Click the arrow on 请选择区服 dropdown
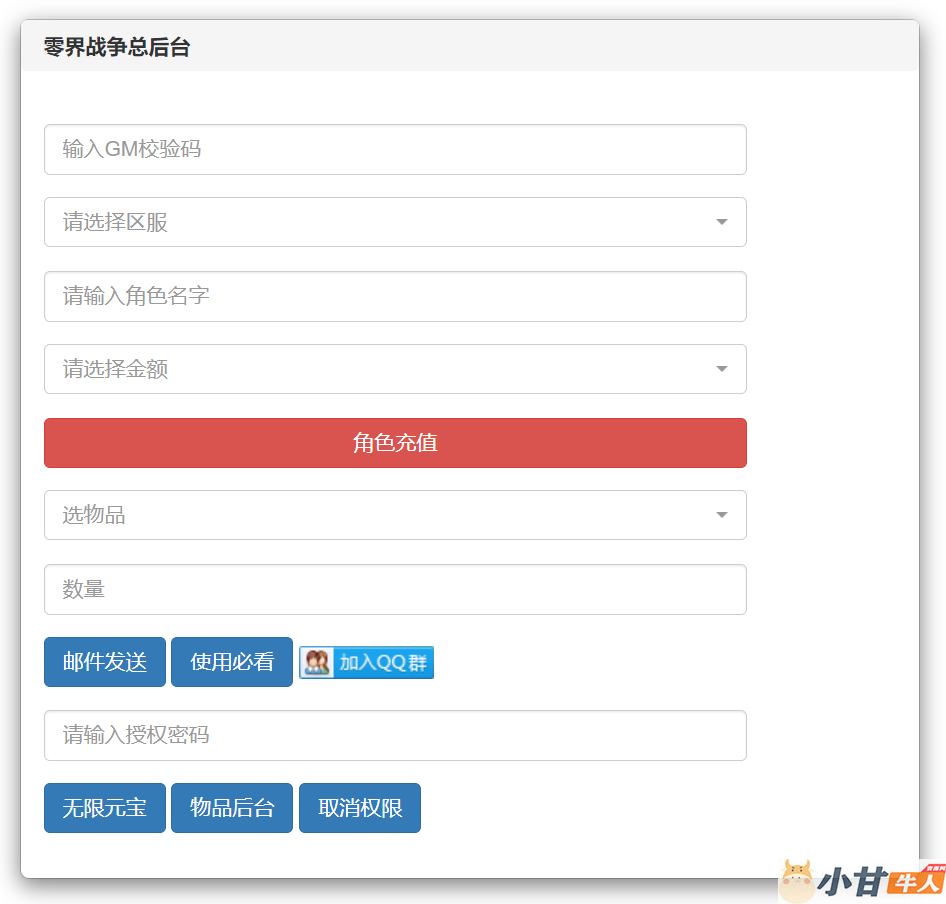The height and width of the screenshot is (904, 946). pos(721,222)
